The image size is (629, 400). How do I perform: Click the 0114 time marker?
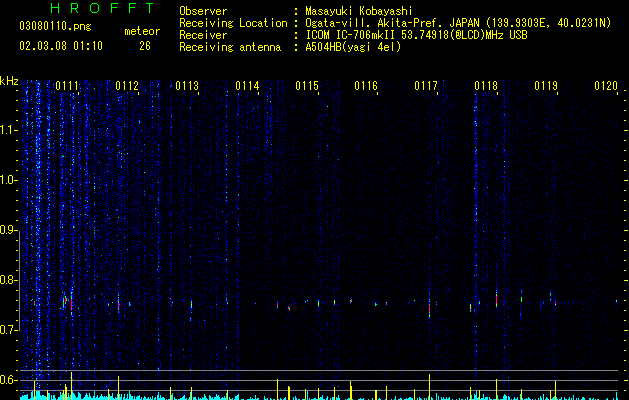pos(247,86)
